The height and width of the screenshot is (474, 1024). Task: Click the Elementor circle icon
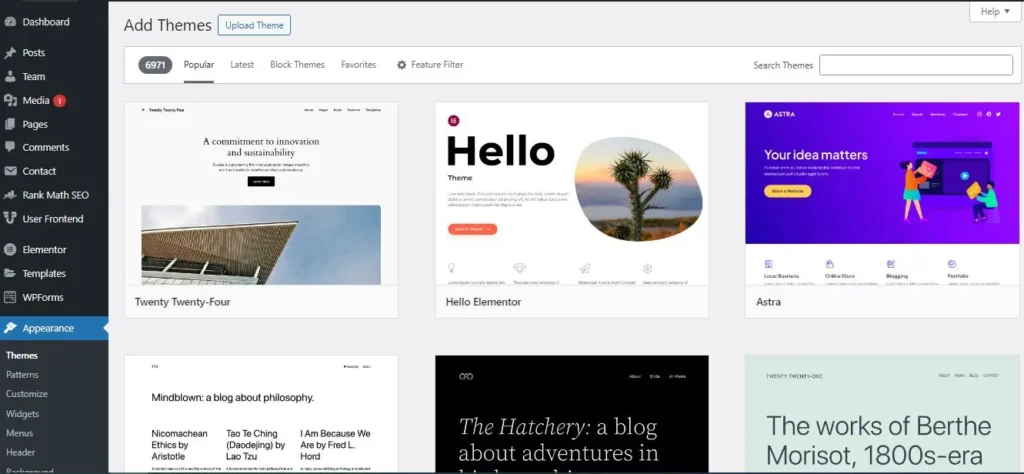pyautogui.click(x=10, y=249)
